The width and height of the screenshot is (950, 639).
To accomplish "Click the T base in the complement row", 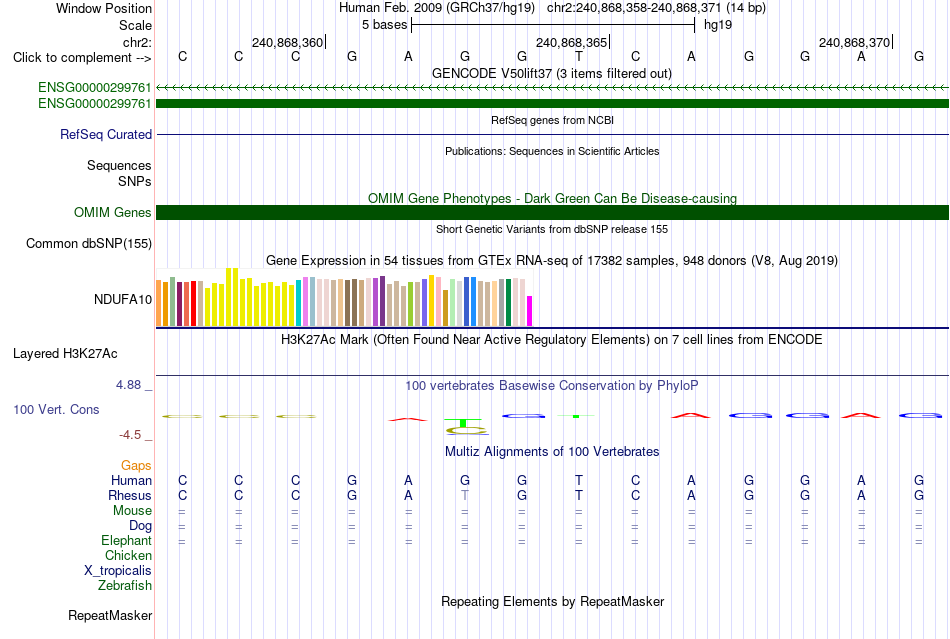I will 579,57.
